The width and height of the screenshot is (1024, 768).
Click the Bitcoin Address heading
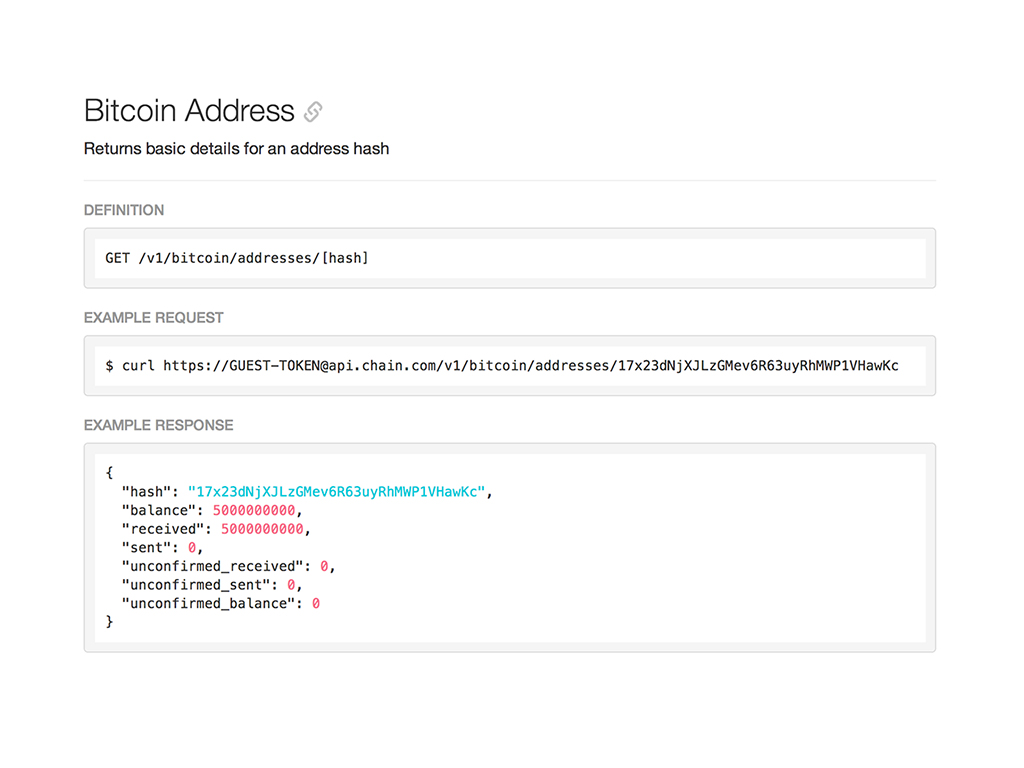tap(189, 110)
